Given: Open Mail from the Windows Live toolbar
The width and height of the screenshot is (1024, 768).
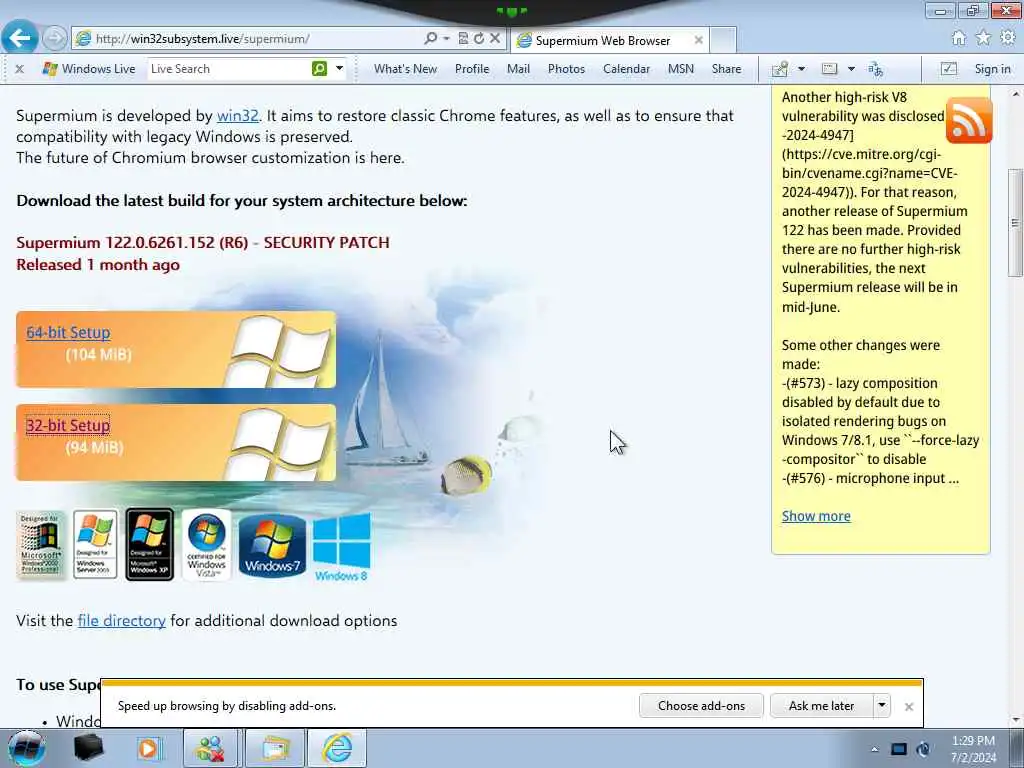Looking at the screenshot, I should 519,69.
